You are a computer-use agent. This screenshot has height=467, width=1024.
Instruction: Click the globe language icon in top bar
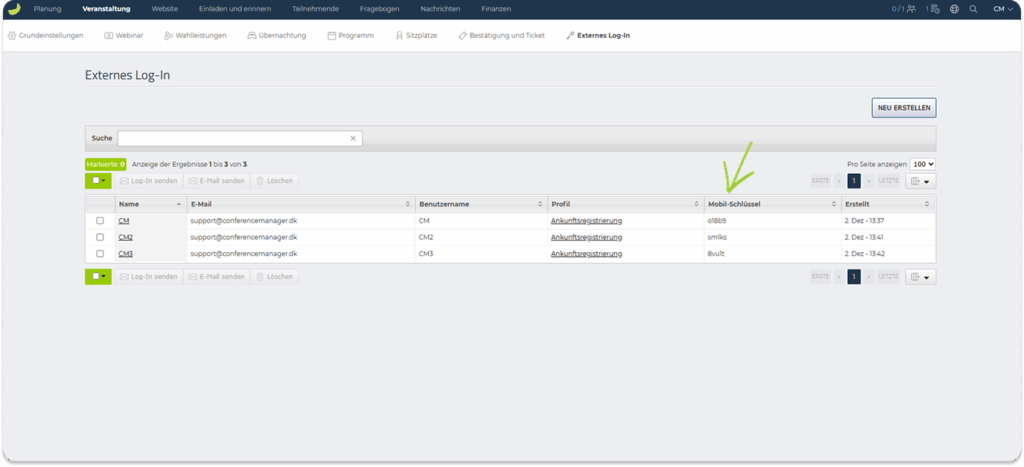tap(954, 9)
